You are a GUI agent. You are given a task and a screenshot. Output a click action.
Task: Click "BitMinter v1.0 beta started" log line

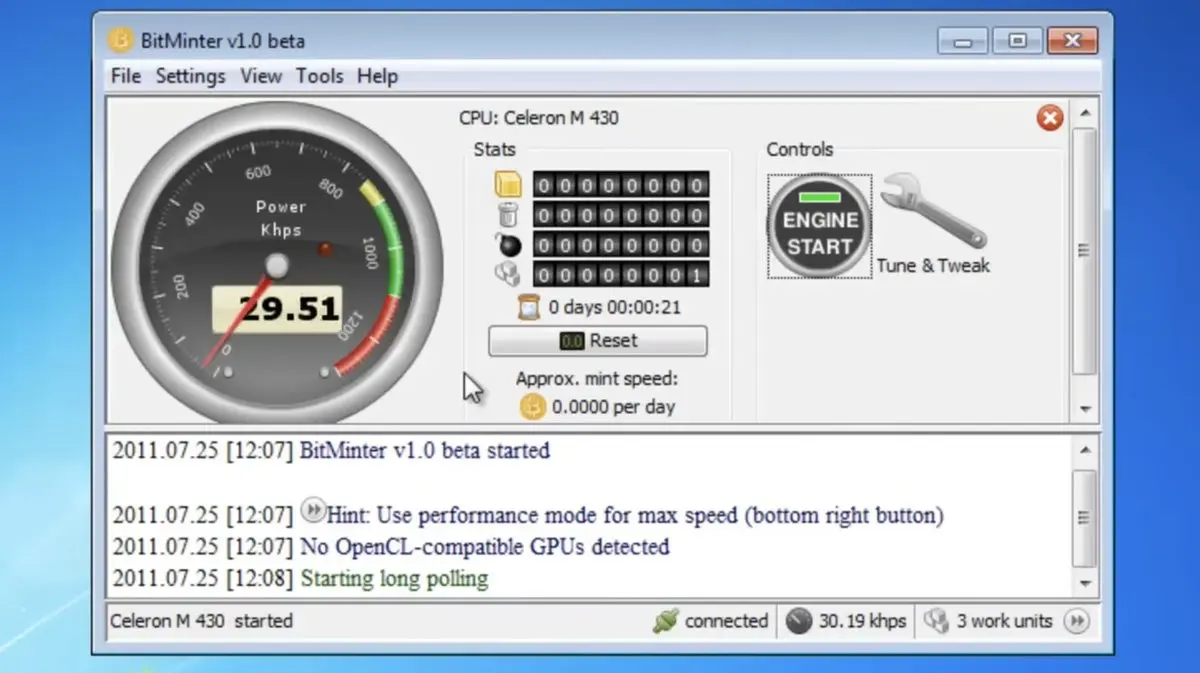click(425, 450)
